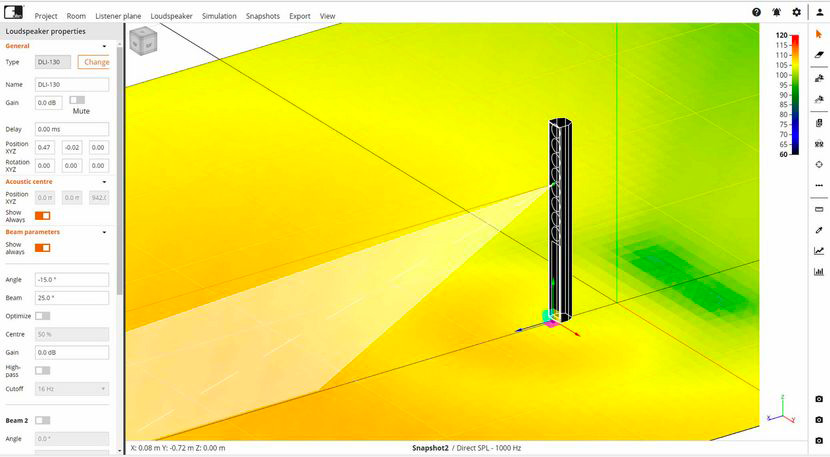Select the black column loudspeaker model

point(560,220)
